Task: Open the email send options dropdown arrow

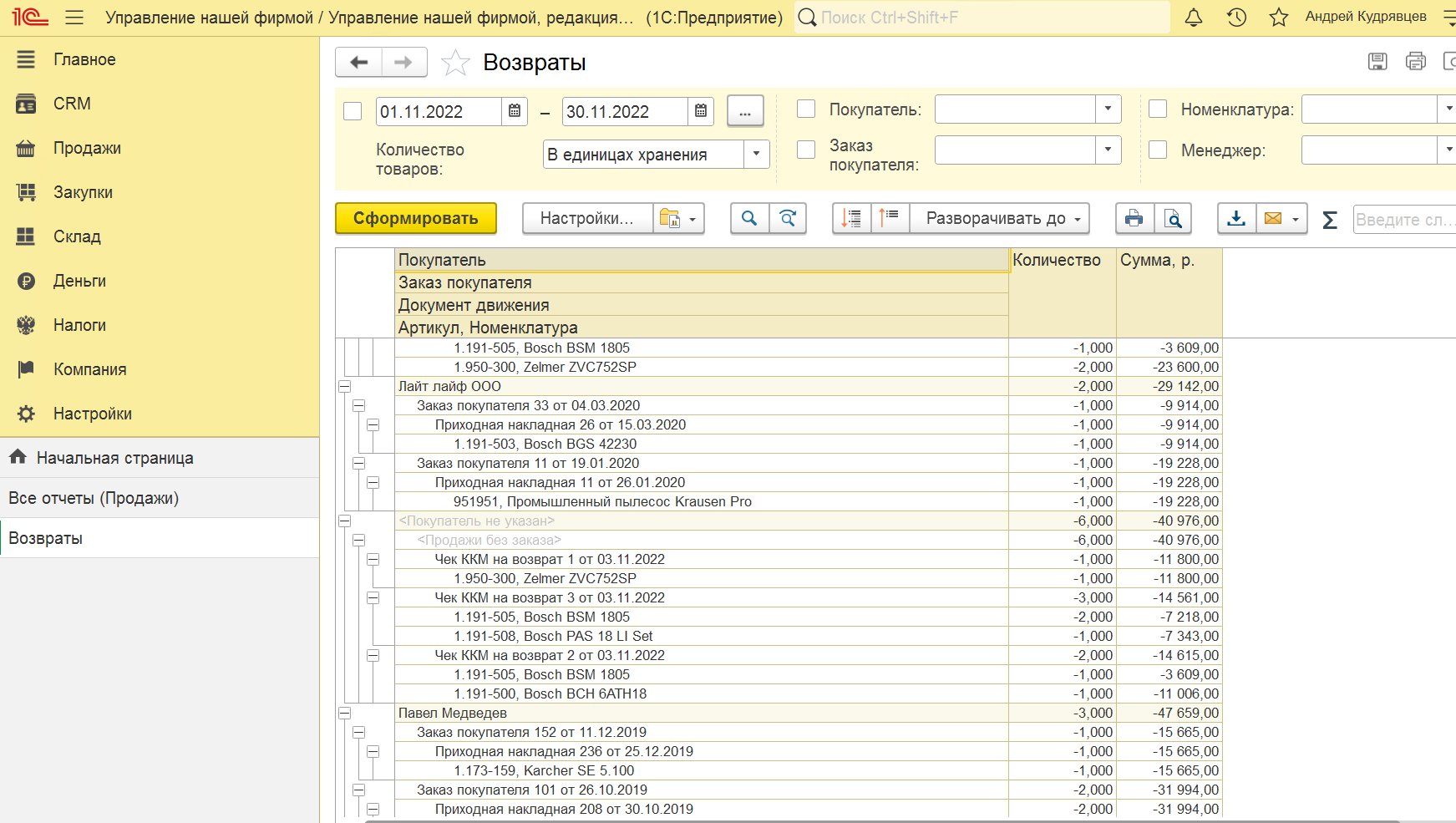Action: click(1296, 219)
